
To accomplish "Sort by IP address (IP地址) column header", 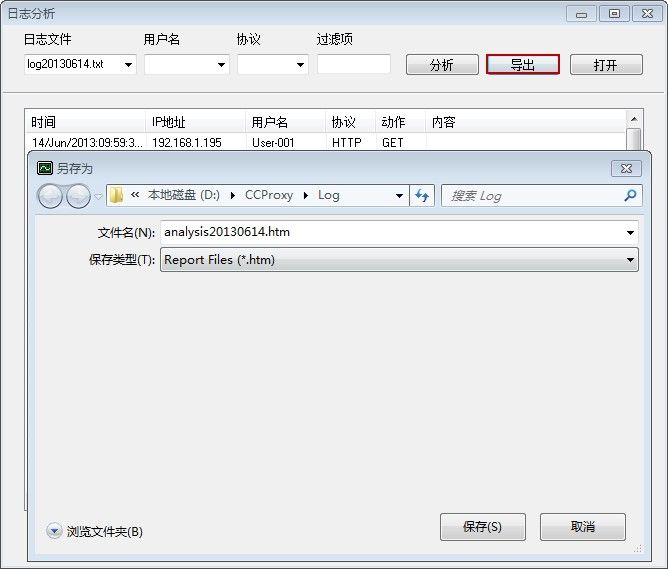I will coord(195,122).
